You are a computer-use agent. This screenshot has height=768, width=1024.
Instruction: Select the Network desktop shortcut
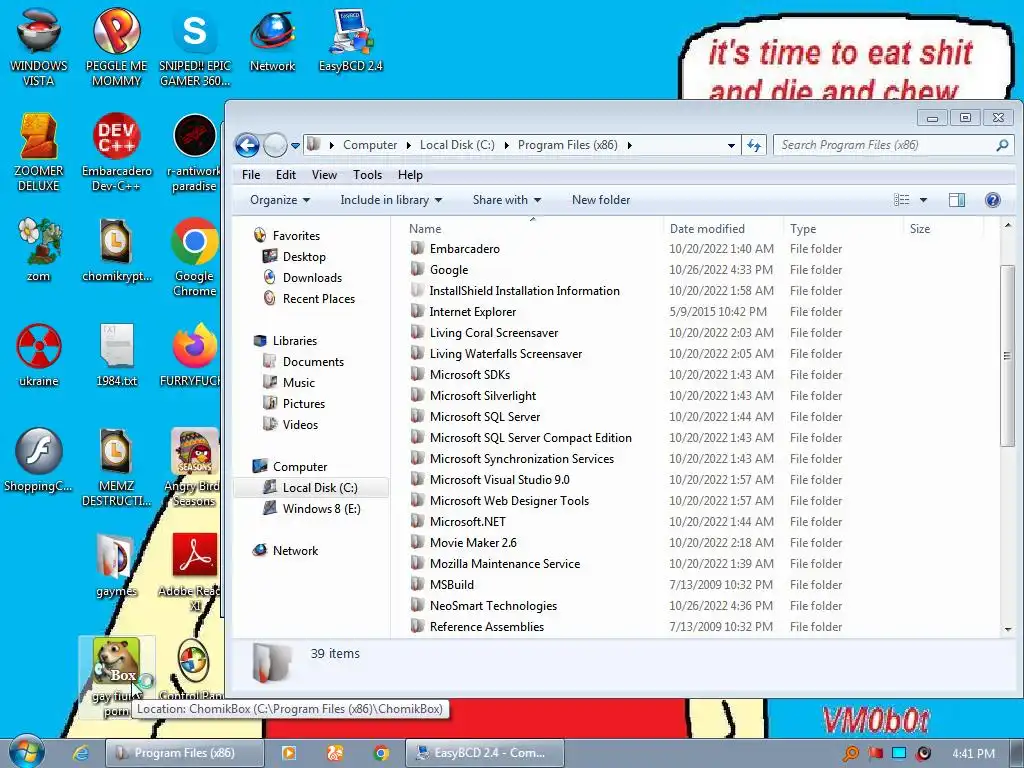[272, 40]
